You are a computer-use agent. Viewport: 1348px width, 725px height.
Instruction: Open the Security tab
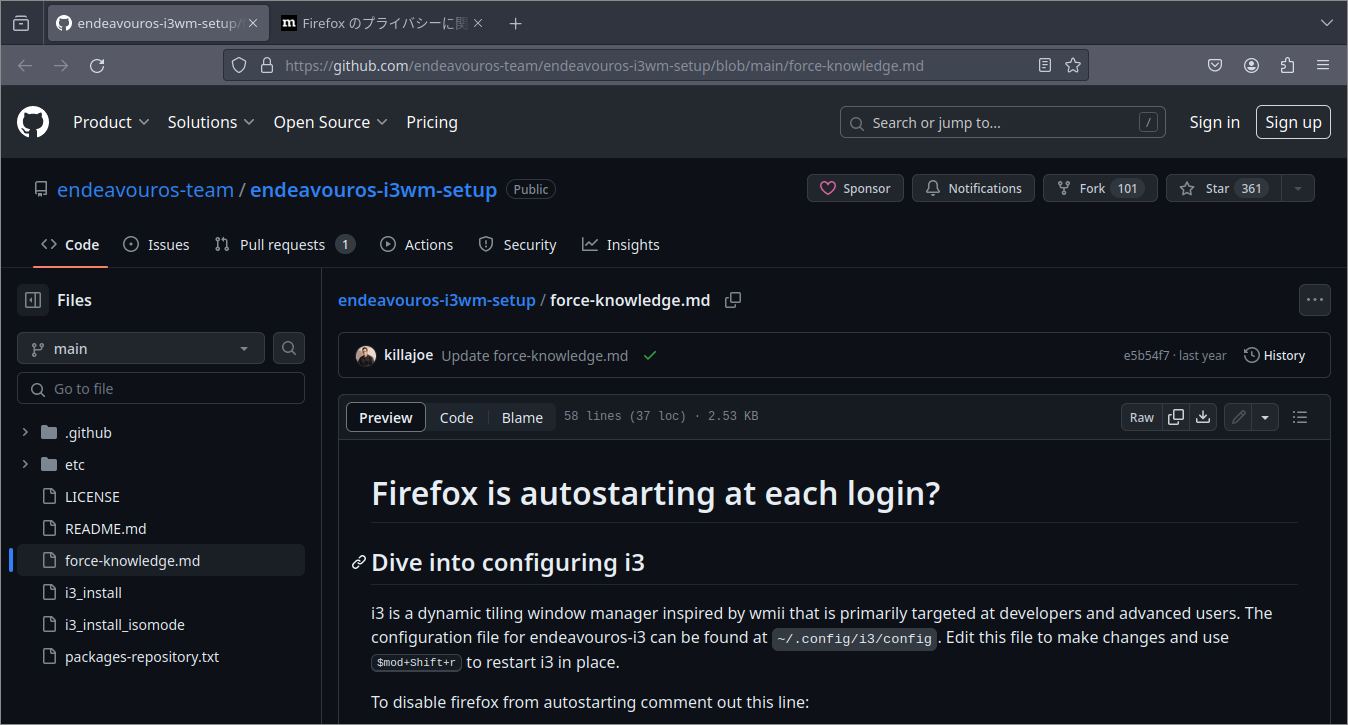click(x=518, y=245)
